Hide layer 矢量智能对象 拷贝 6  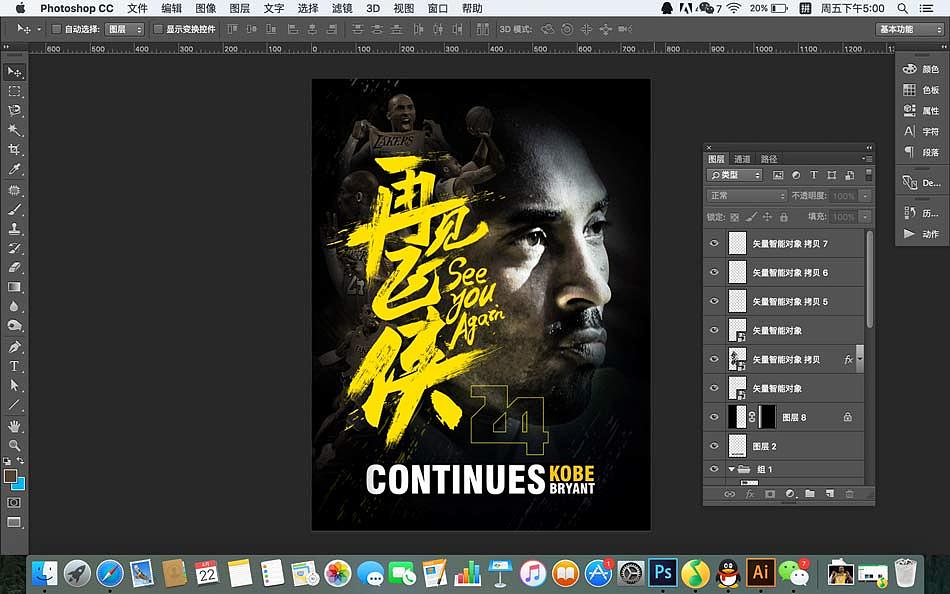[714, 272]
